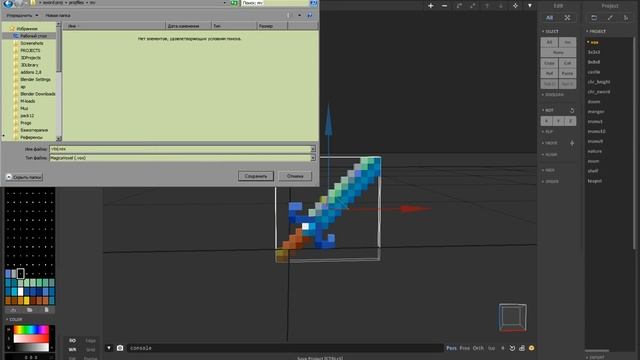Rotate around the Y axis button
The width and height of the screenshot is (640, 360).
coord(558,121)
